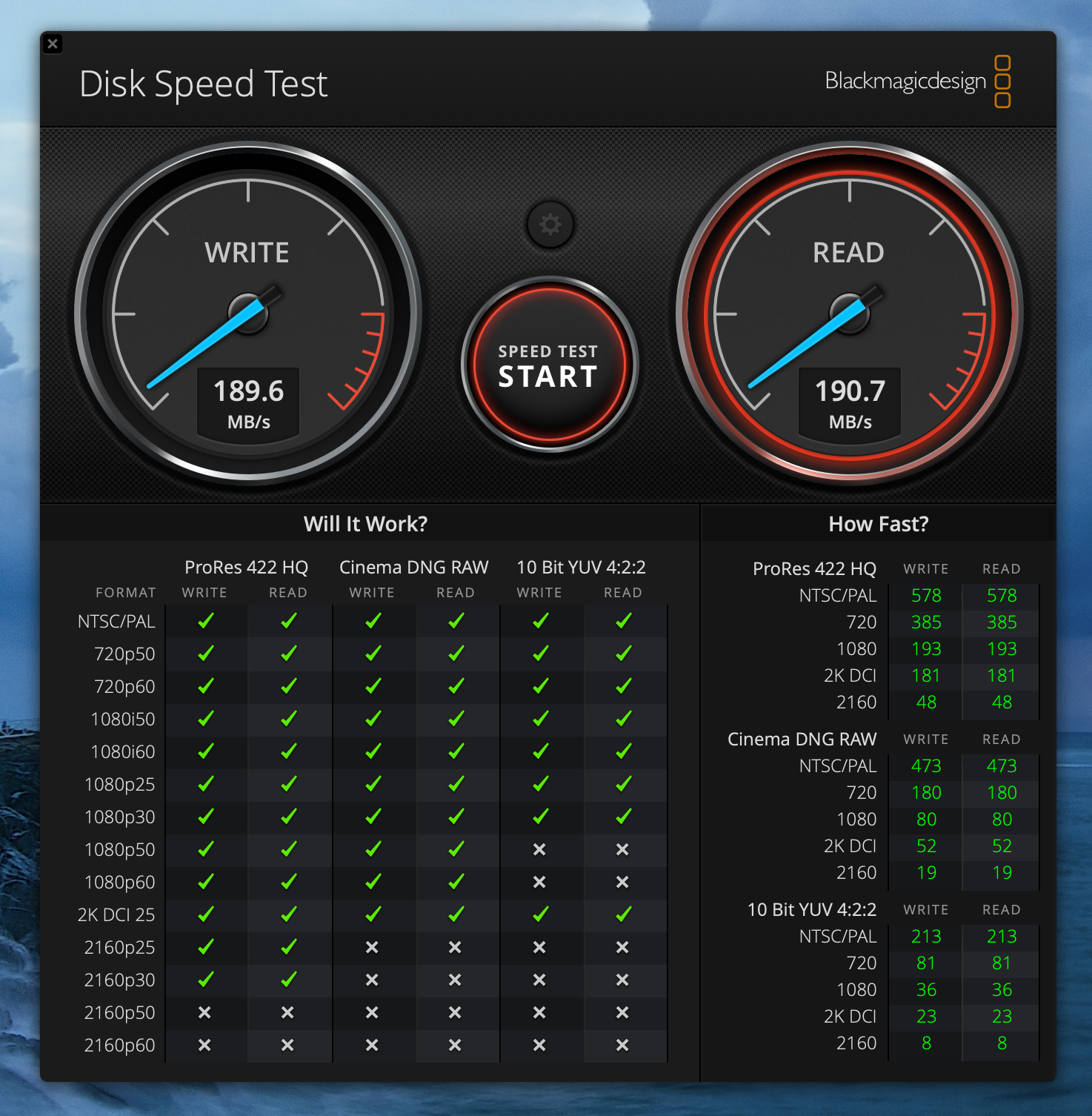Click the READ label inside the right gauge
The width and height of the screenshot is (1092, 1116).
[x=848, y=253]
